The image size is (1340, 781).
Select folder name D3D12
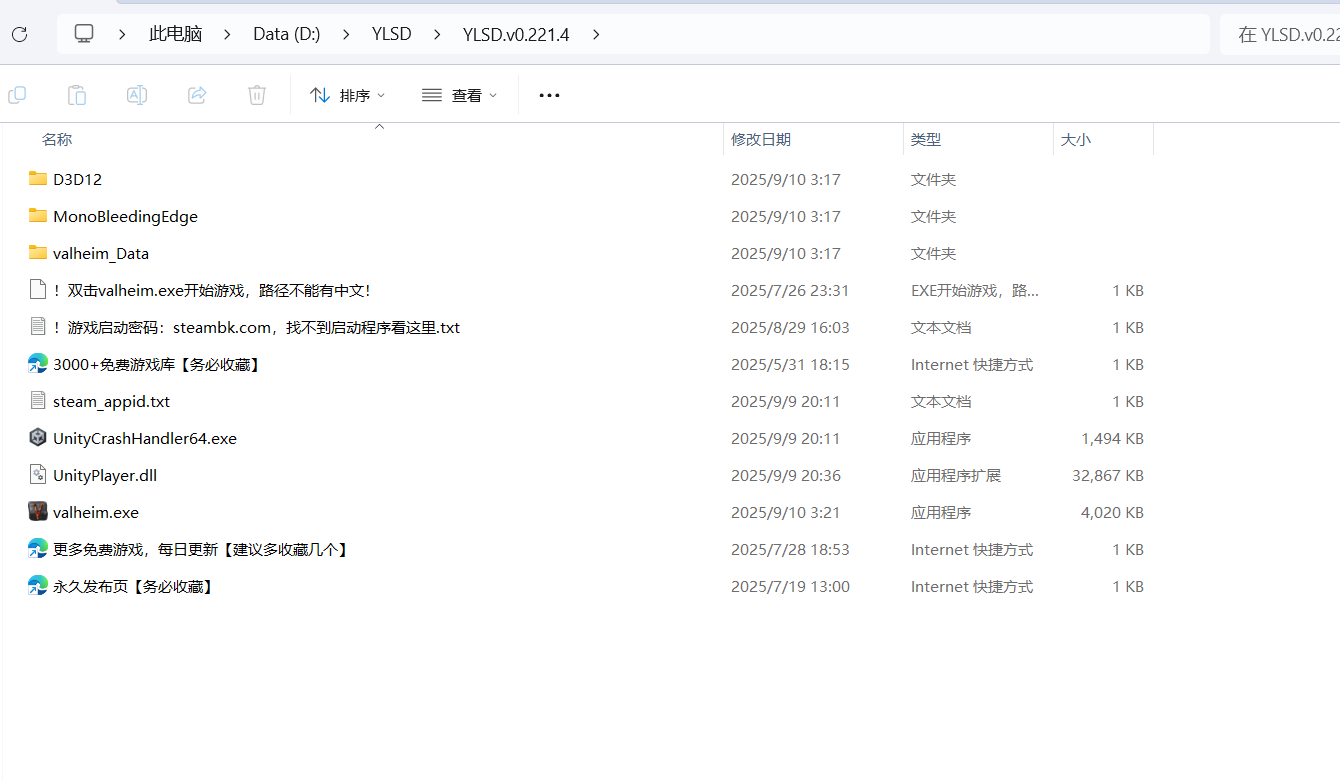(x=77, y=179)
